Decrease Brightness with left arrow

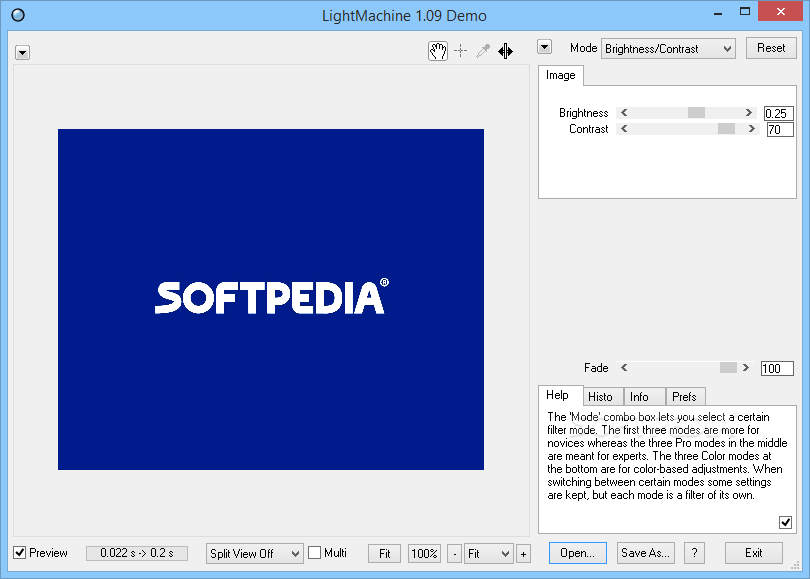point(624,113)
